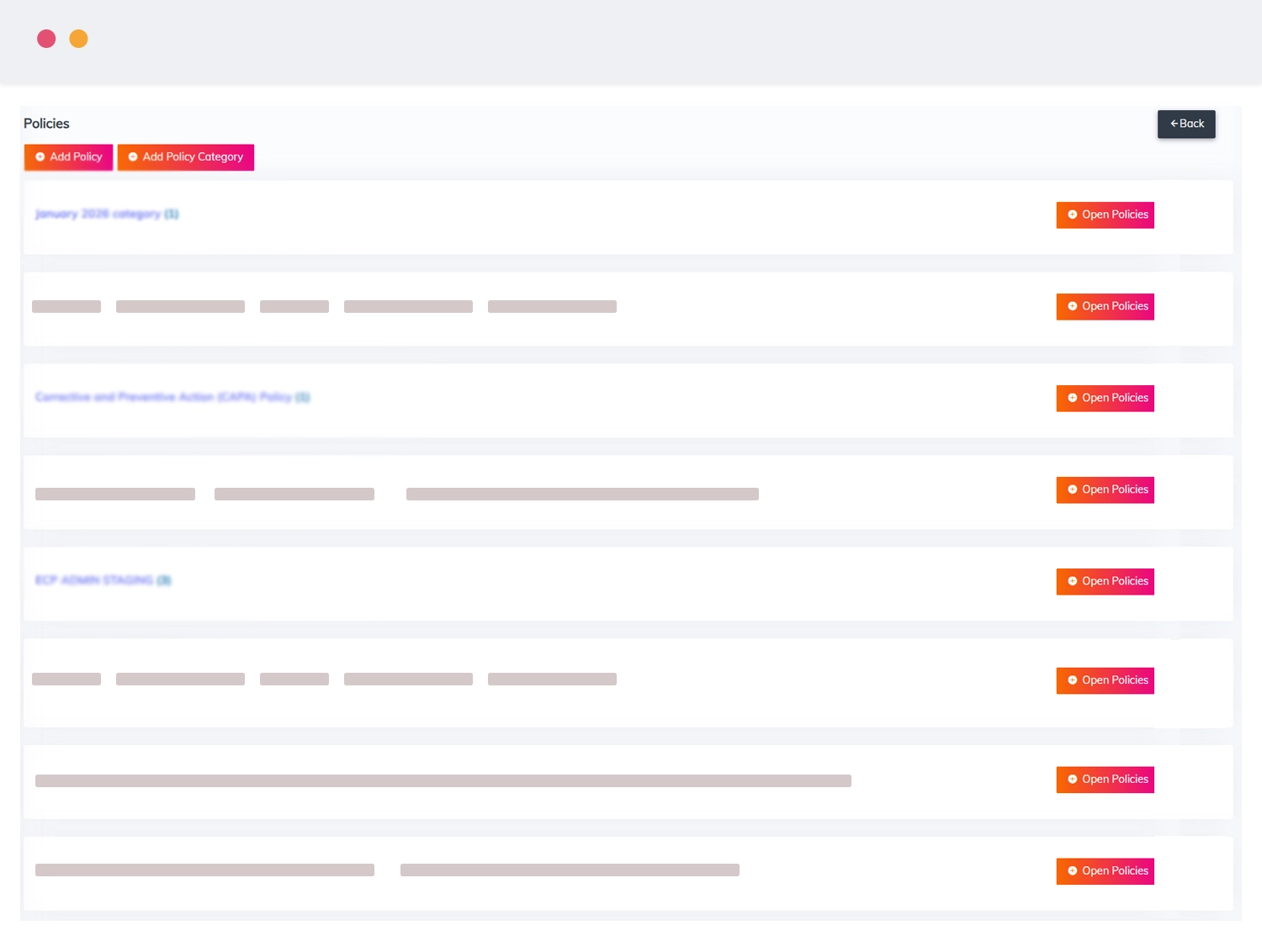Click the Policies page heading
The image size is (1262, 952).
46,124
